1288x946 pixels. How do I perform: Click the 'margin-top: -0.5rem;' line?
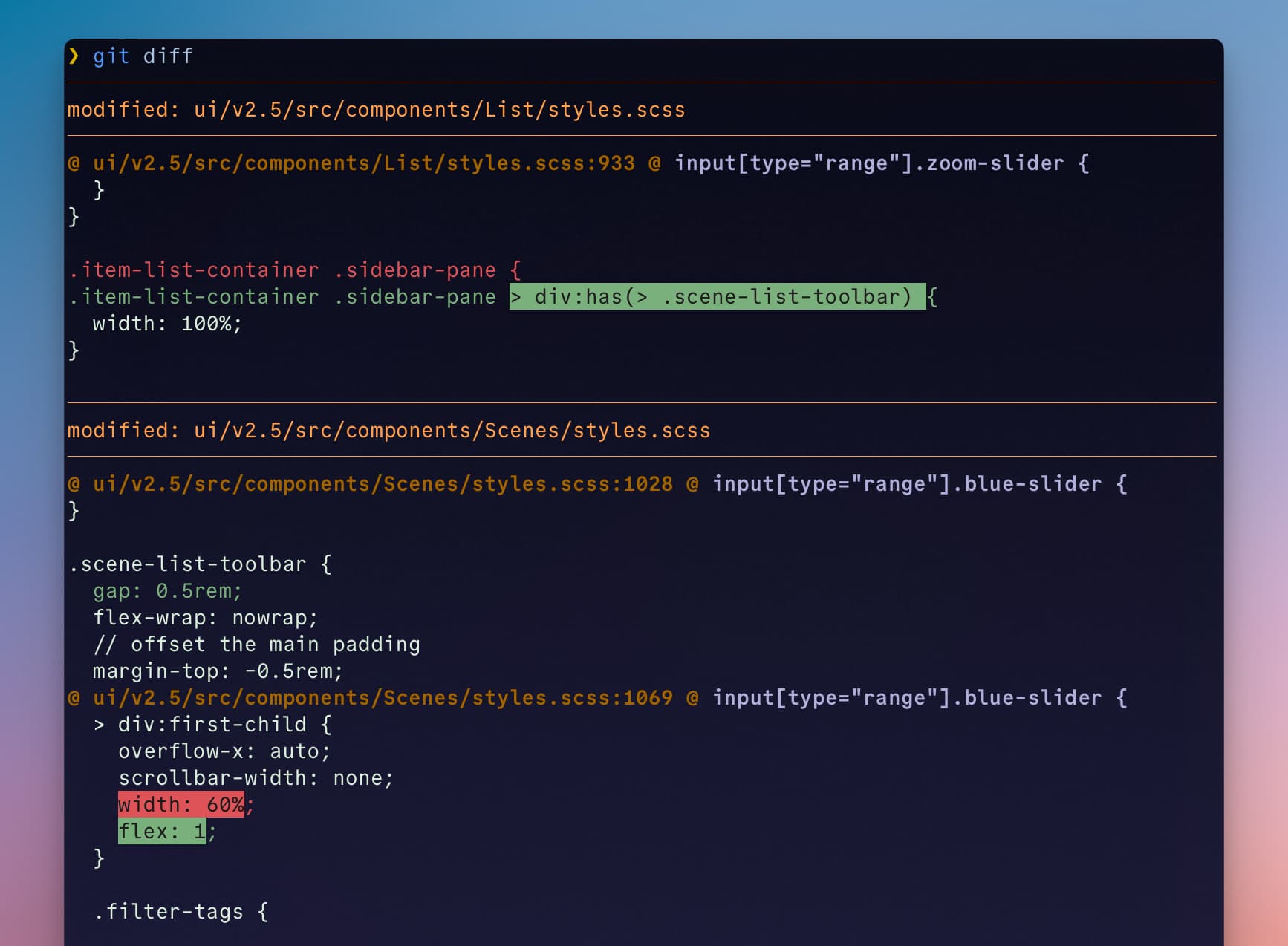[x=218, y=671]
